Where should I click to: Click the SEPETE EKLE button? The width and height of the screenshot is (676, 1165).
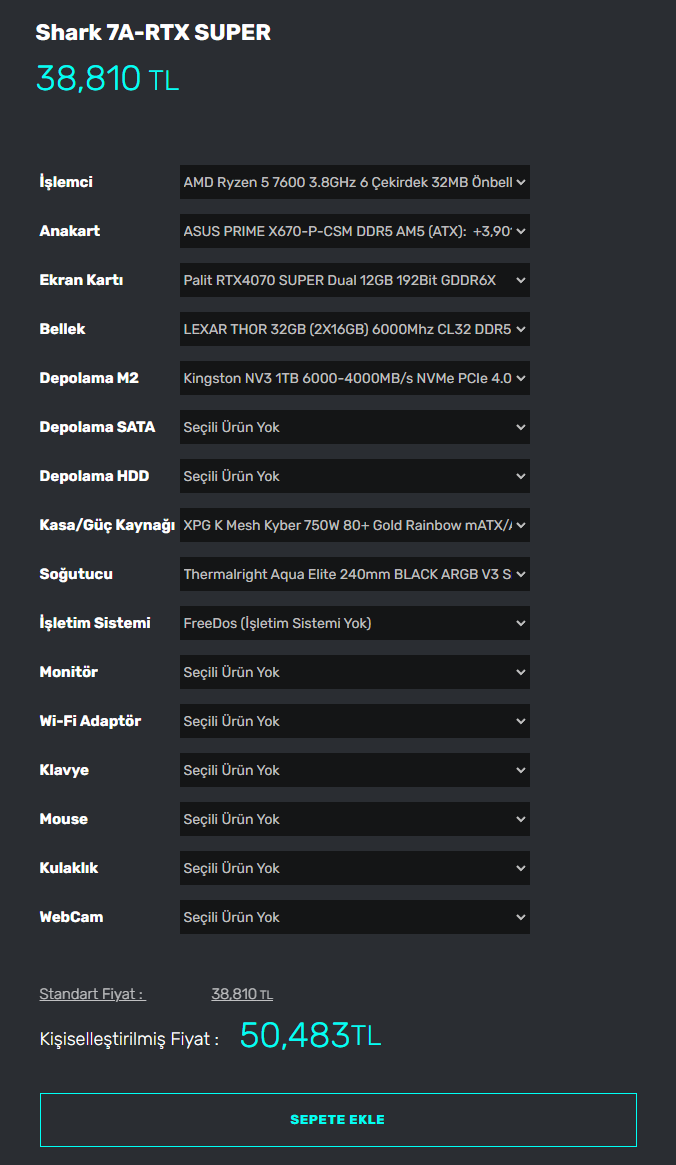tap(338, 1119)
